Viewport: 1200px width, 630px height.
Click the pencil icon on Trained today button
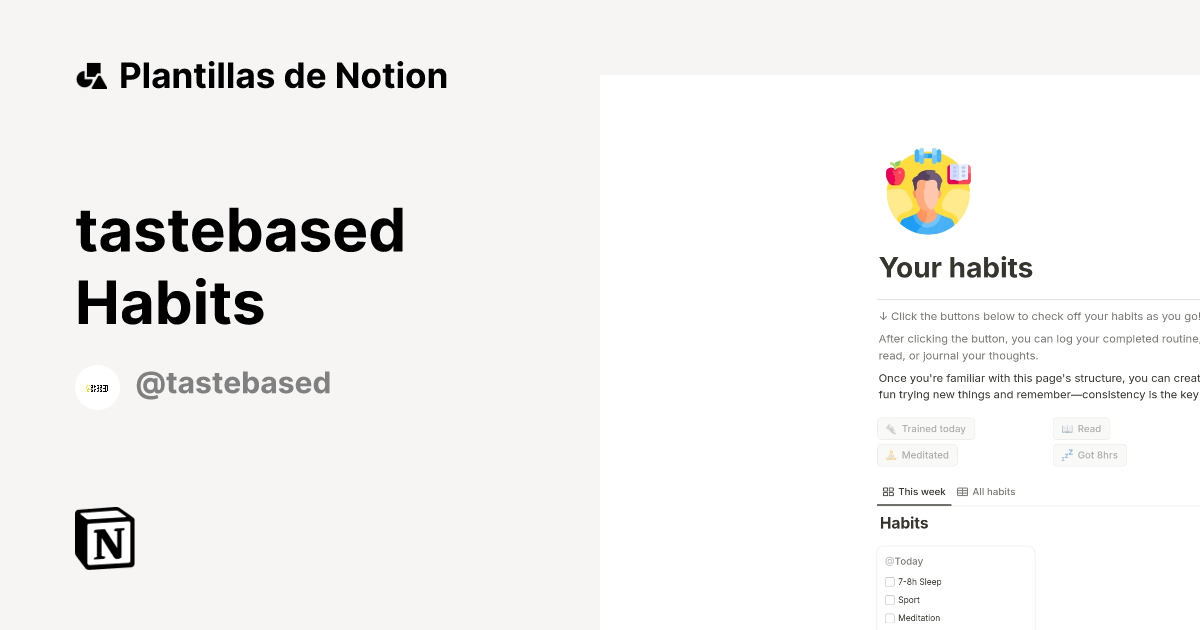pyautogui.click(x=890, y=428)
